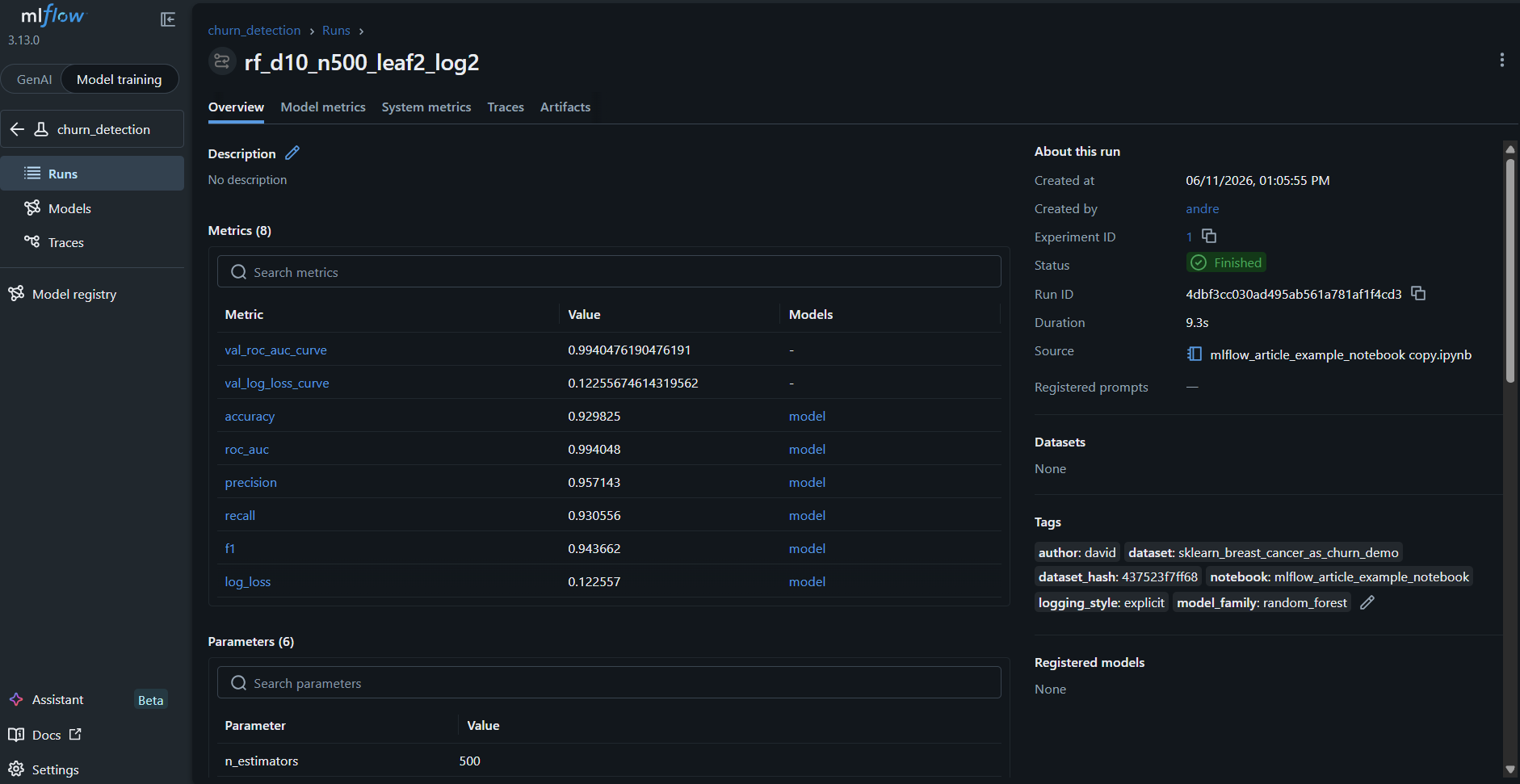Click the churn_detection experiment name in sidebar
Image resolution: width=1520 pixels, height=784 pixels.
click(103, 129)
